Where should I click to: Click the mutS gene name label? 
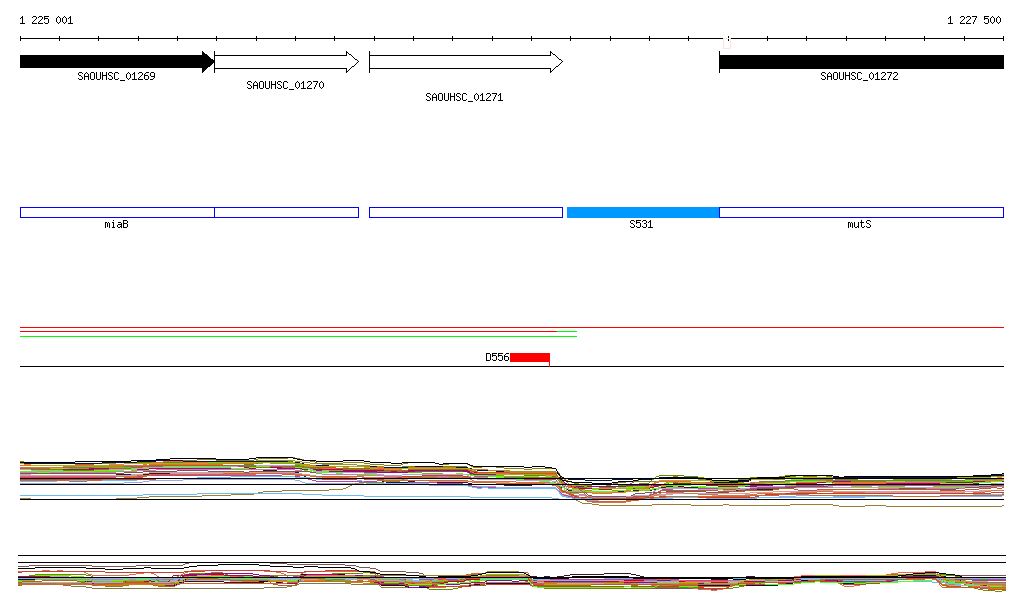pyautogui.click(x=859, y=225)
